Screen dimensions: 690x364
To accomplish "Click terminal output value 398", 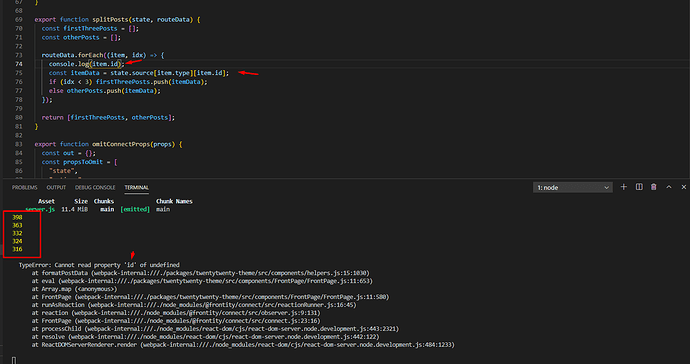I will [x=17, y=217].
